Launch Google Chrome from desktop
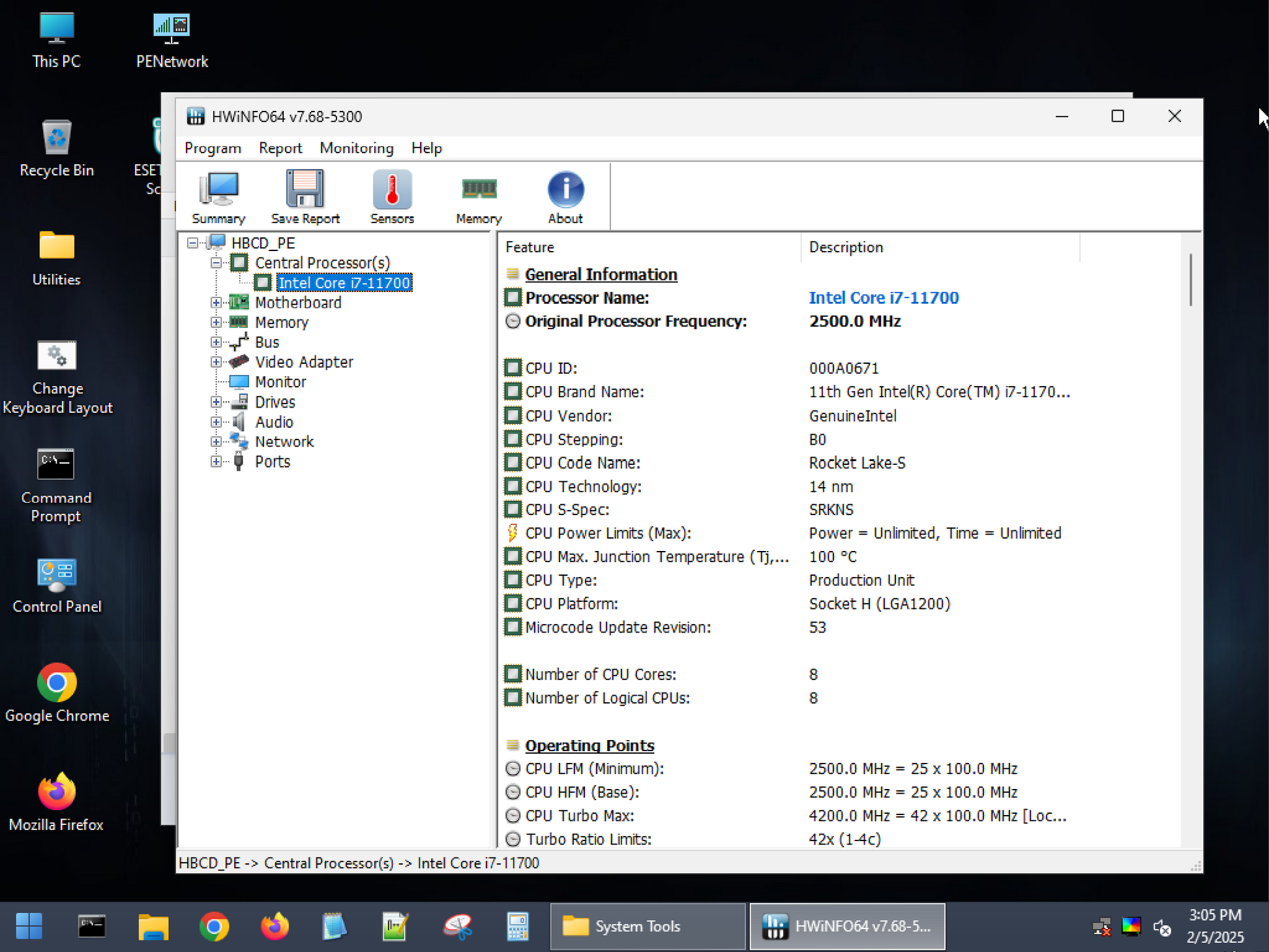The height and width of the screenshot is (952, 1269). point(57,692)
